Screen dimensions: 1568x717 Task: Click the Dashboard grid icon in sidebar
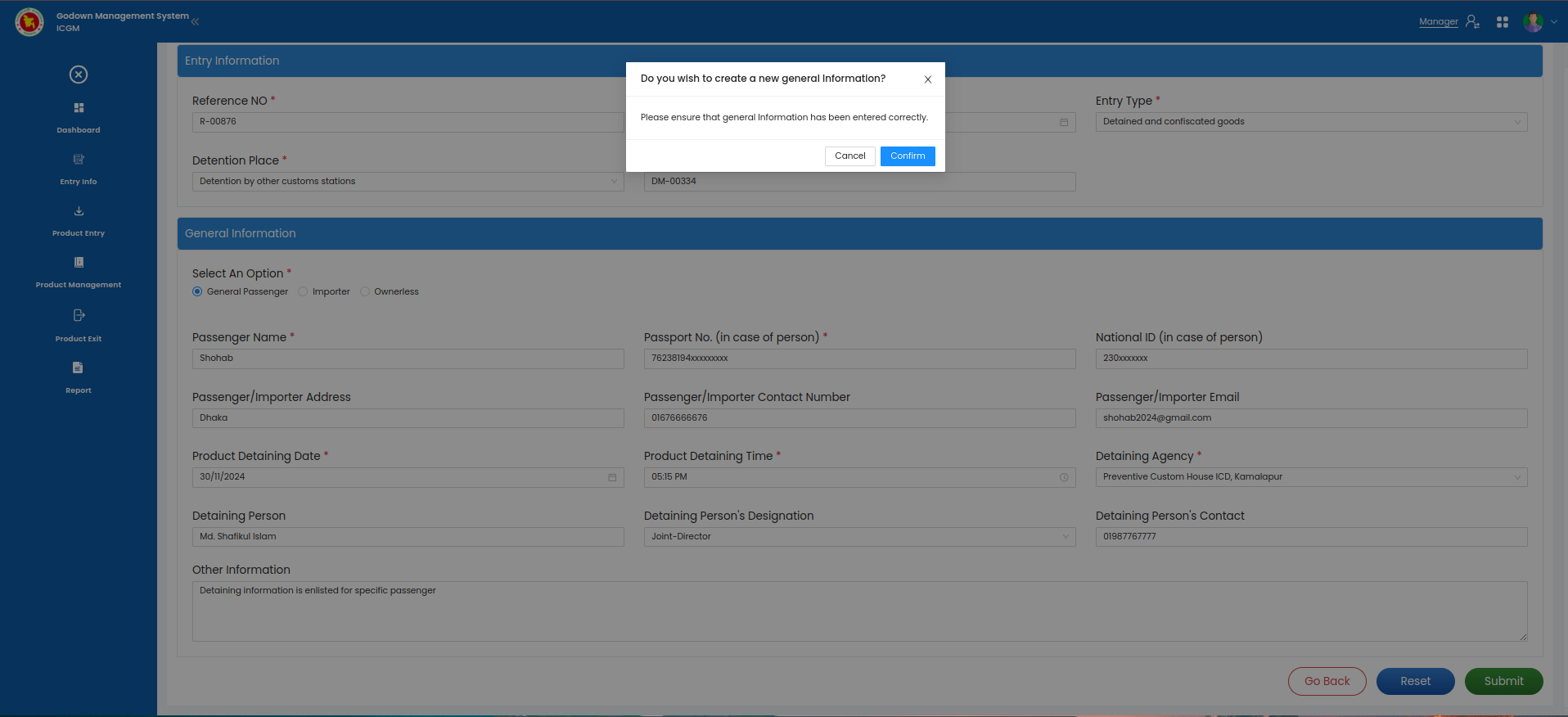click(79, 108)
